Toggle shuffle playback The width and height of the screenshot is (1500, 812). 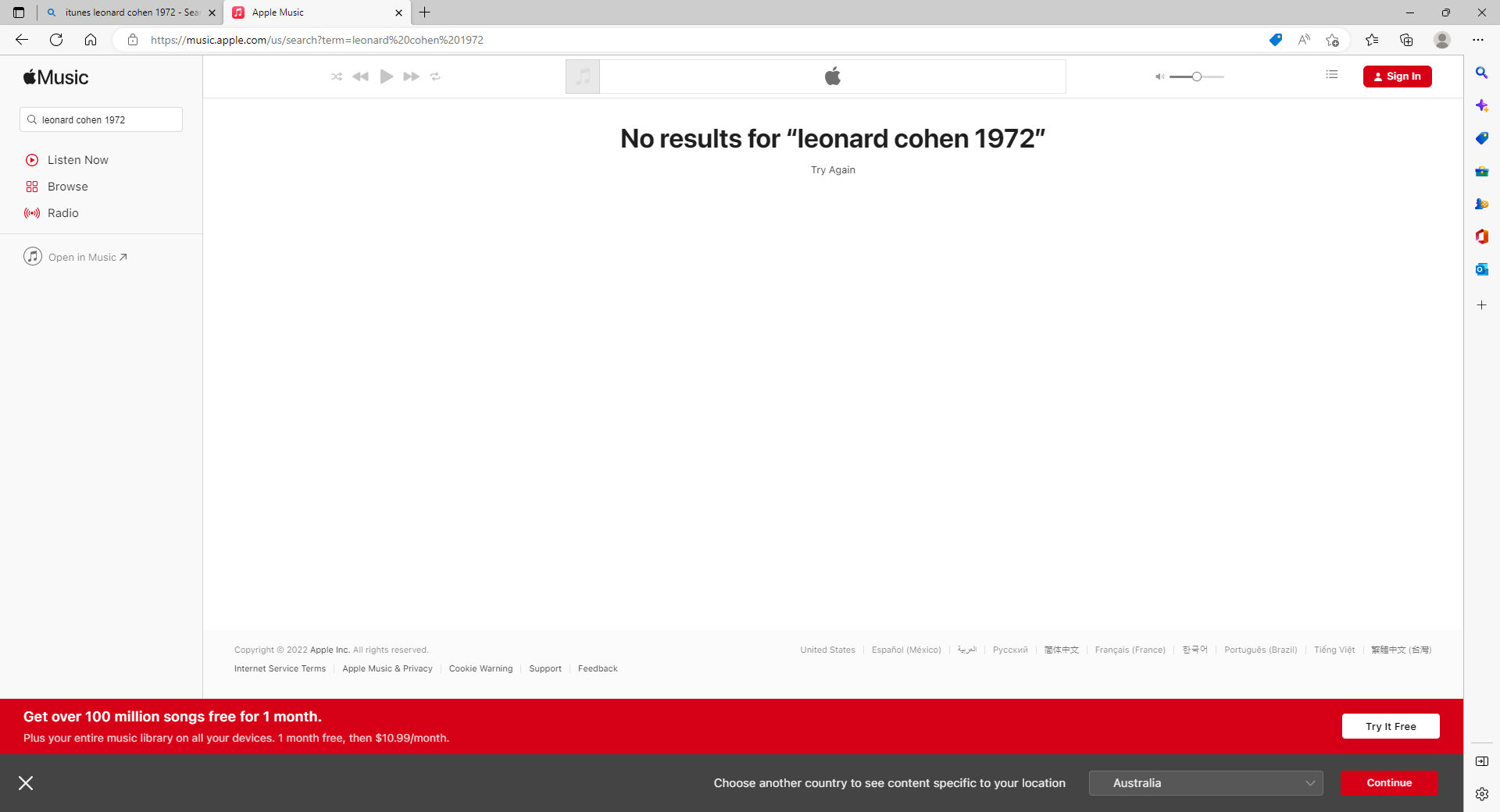(337, 77)
